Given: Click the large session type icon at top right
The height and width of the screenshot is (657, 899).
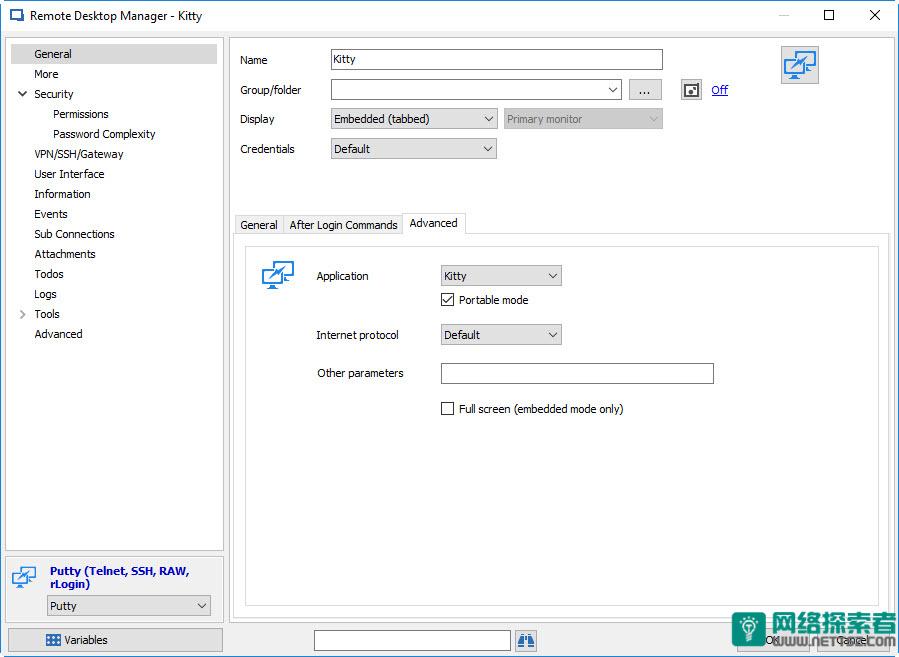Looking at the screenshot, I should tap(799, 65).
